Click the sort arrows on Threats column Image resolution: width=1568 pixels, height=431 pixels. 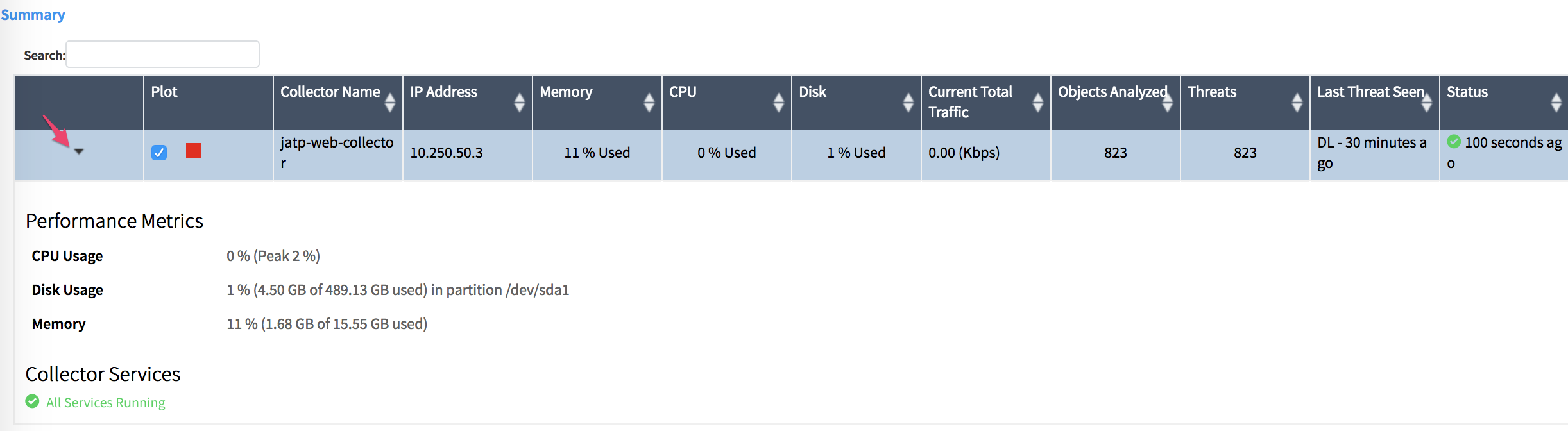coord(1297,102)
